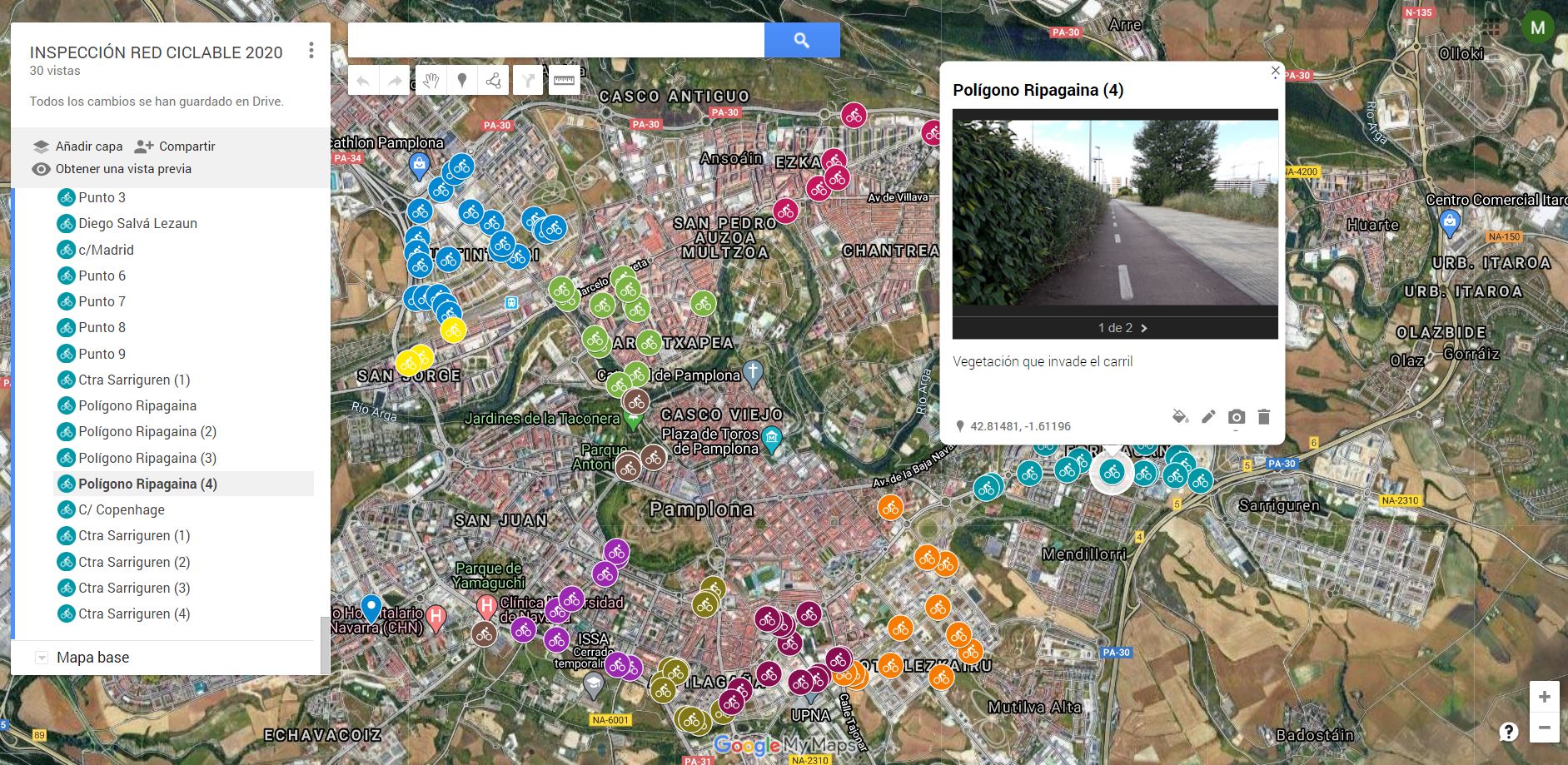Choose the add marker tool
Screen dimensions: 1568x765
[461, 81]
